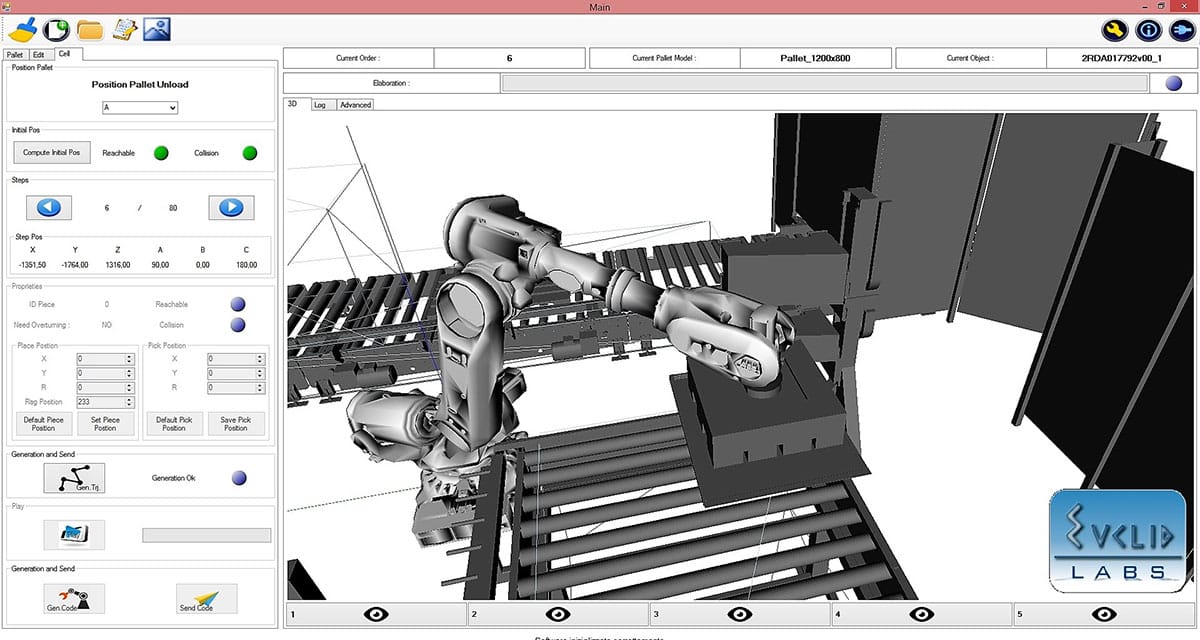Image resolution: width=1200 pixels, height=640 pixels.
Task: Click Default Piece Position button
Action: coord(44,423)
